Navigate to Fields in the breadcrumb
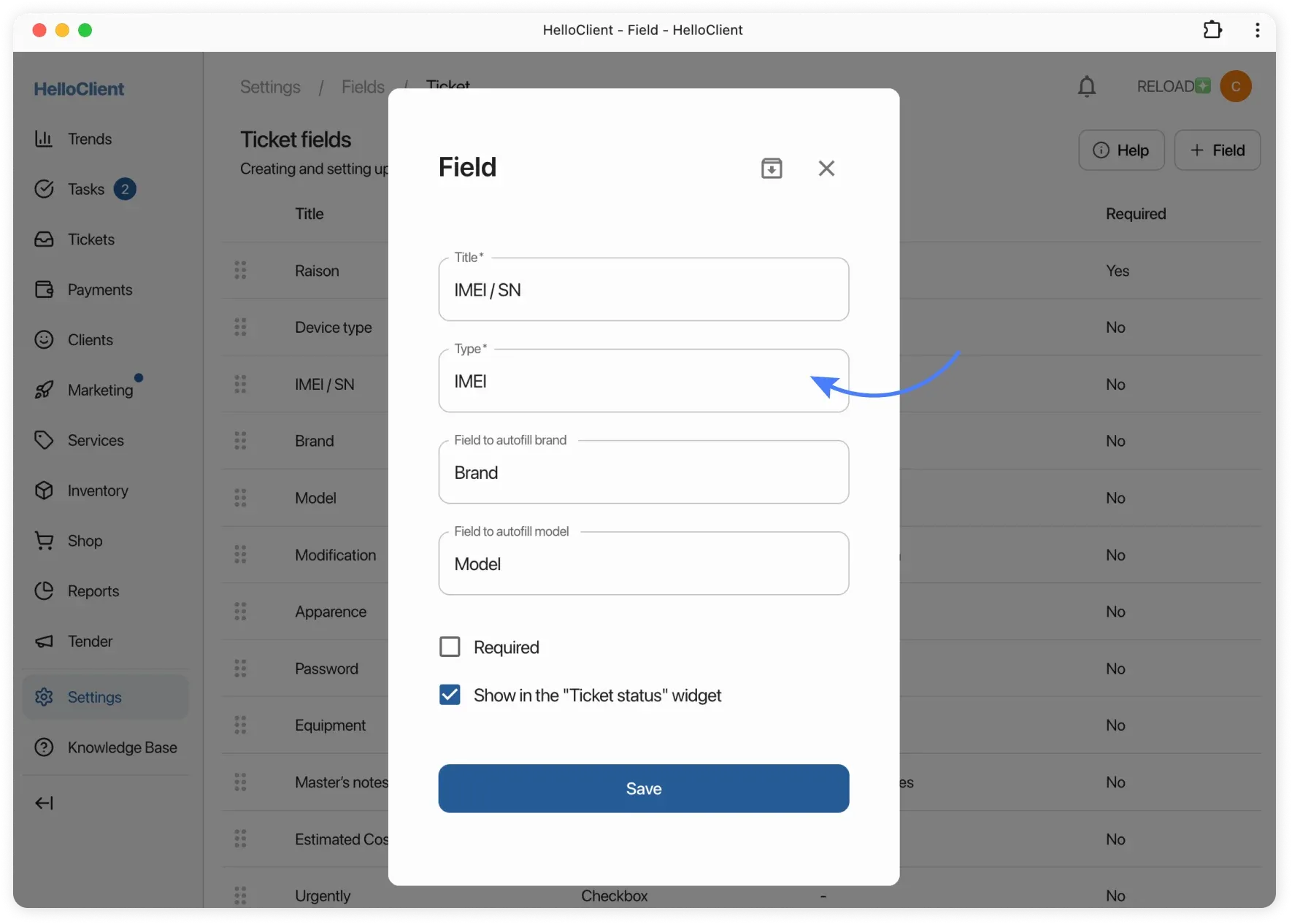This screenshot has height=924, width=1292. (363, 86)
